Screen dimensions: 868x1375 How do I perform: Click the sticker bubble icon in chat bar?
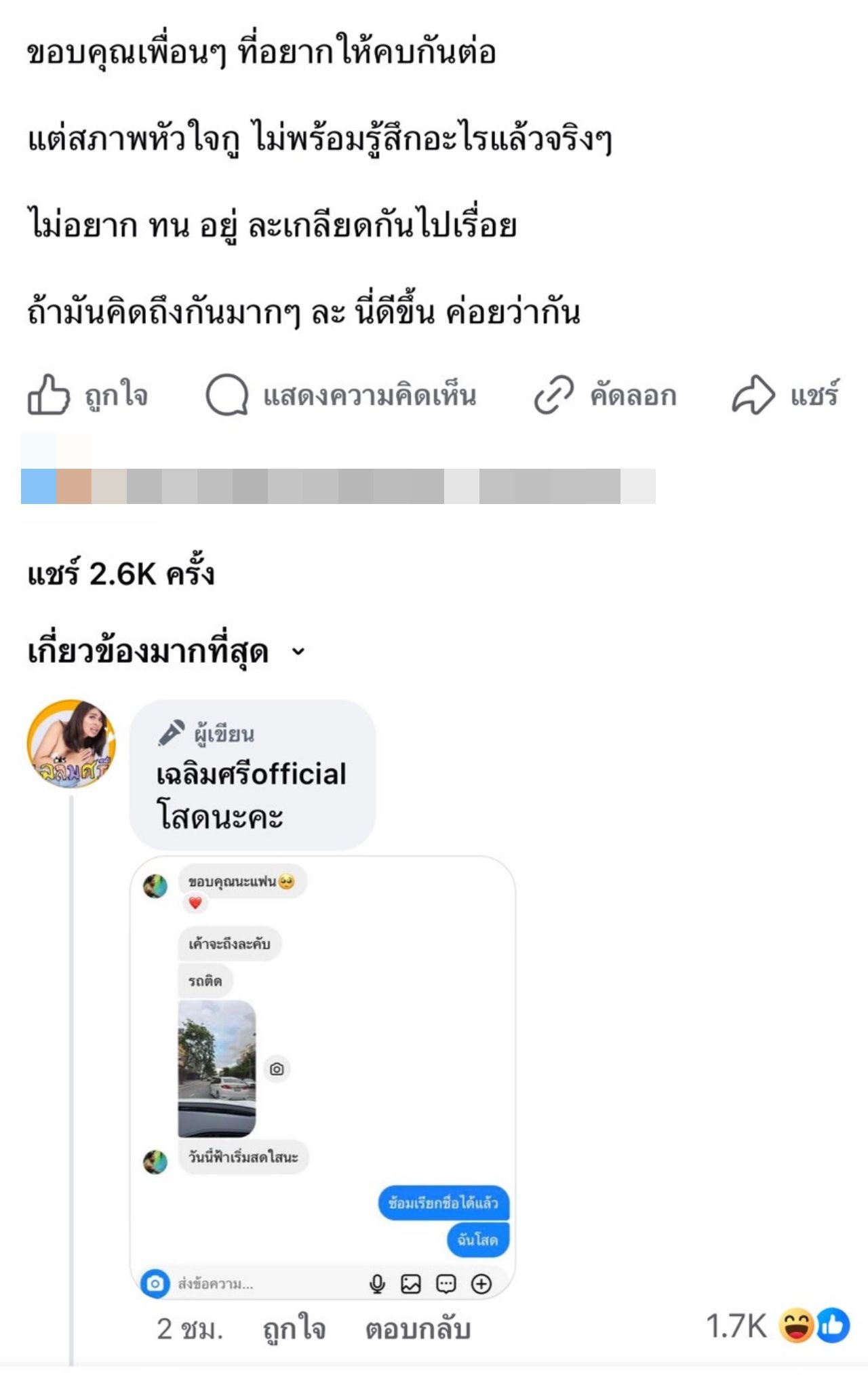tap(446, 1283)
